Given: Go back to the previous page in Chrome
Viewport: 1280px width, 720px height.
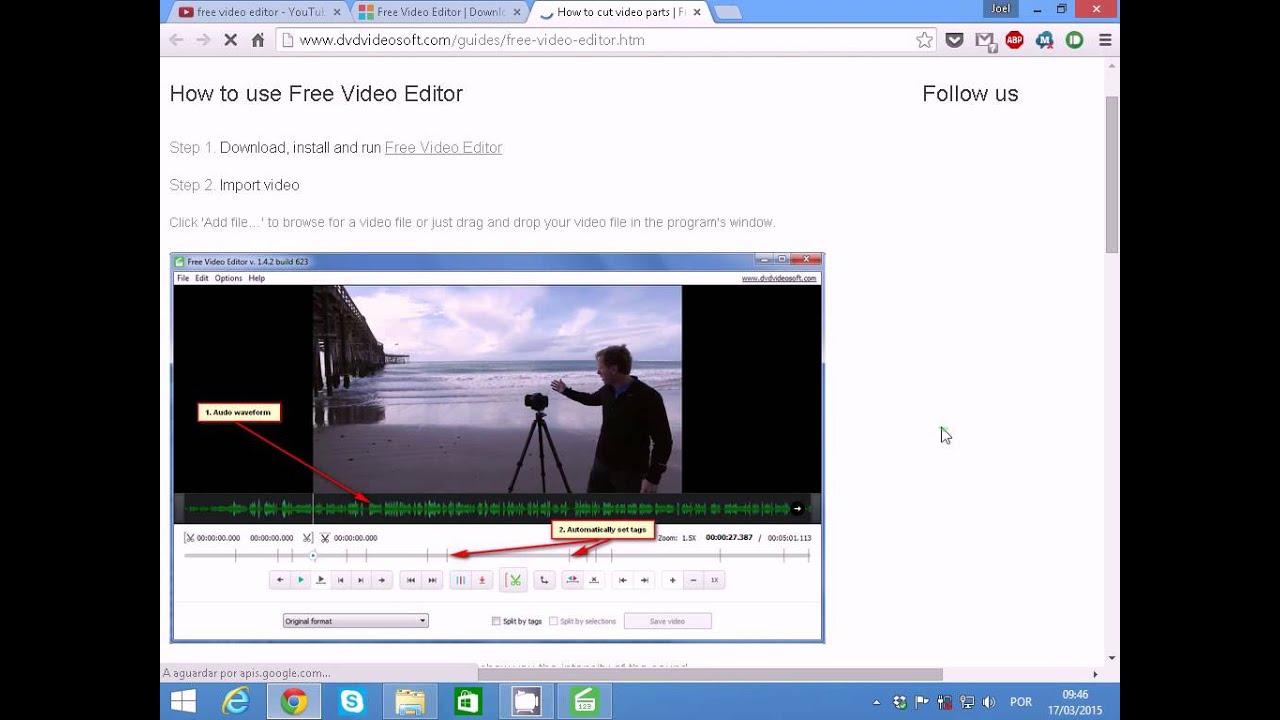Looking at the screenshot, I should coord(176,40).
